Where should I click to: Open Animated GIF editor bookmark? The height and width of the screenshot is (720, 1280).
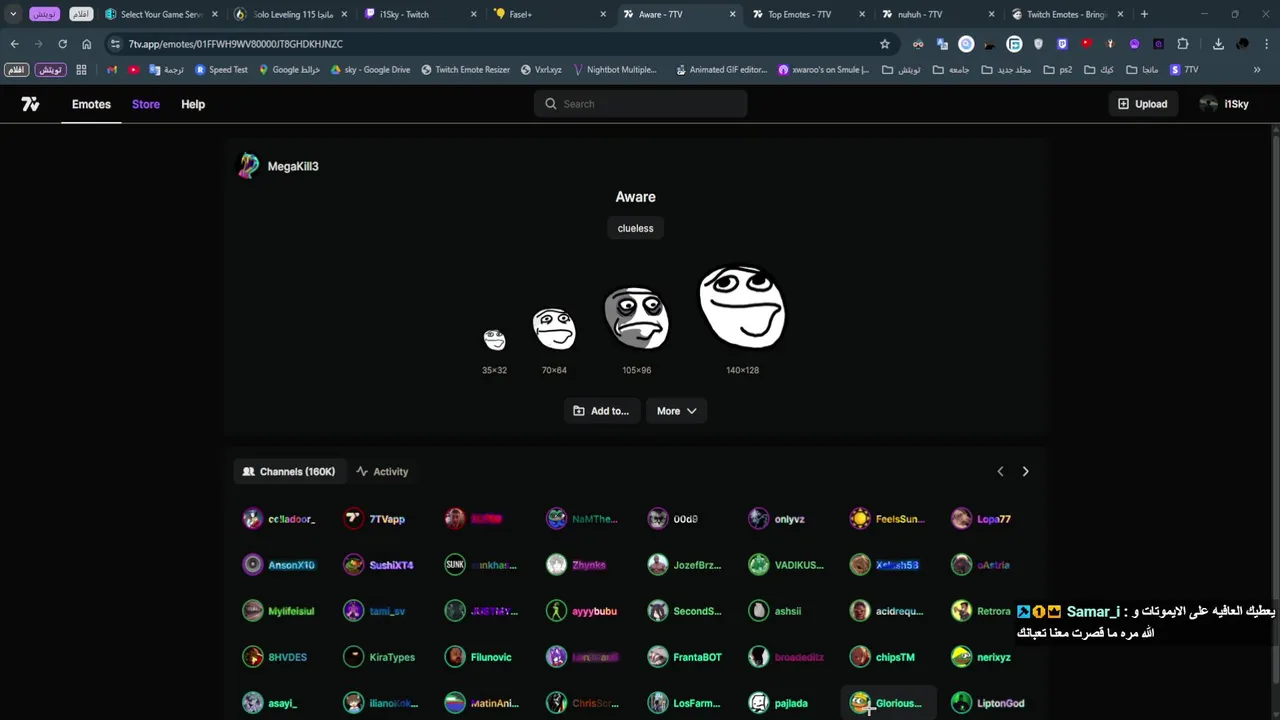[721, 70]
